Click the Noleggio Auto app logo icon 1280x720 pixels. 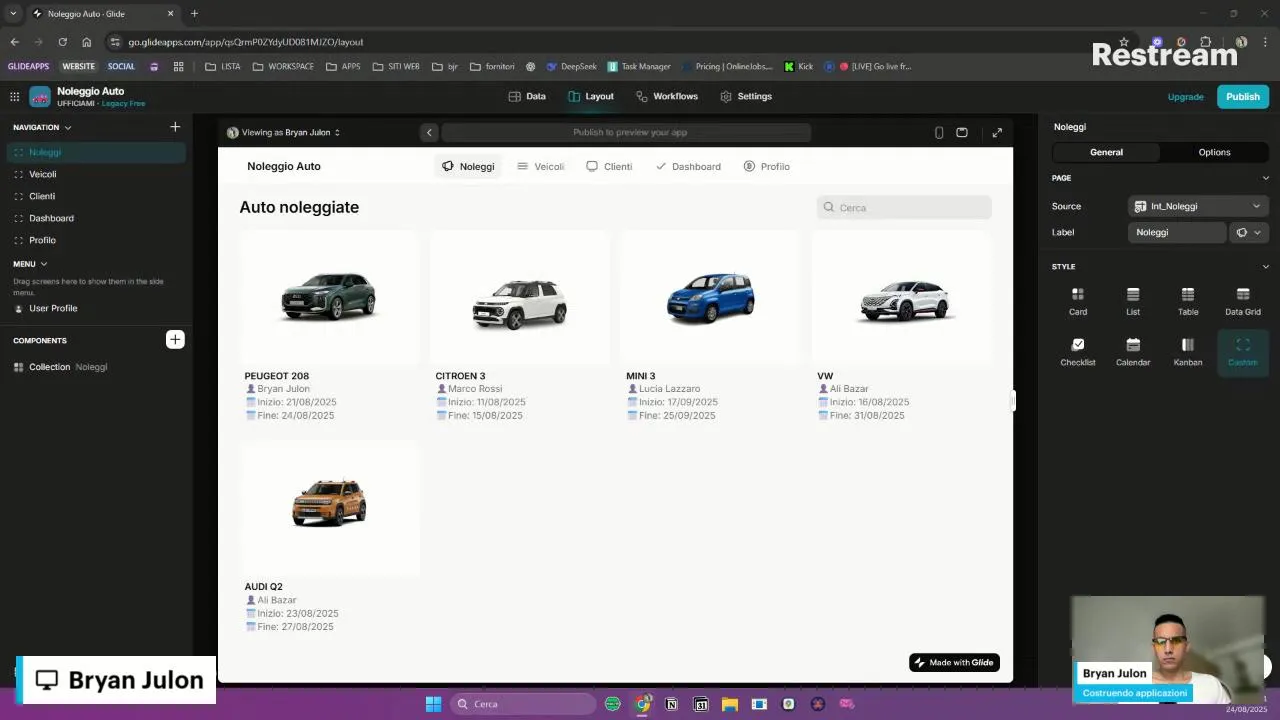[40, 97]
